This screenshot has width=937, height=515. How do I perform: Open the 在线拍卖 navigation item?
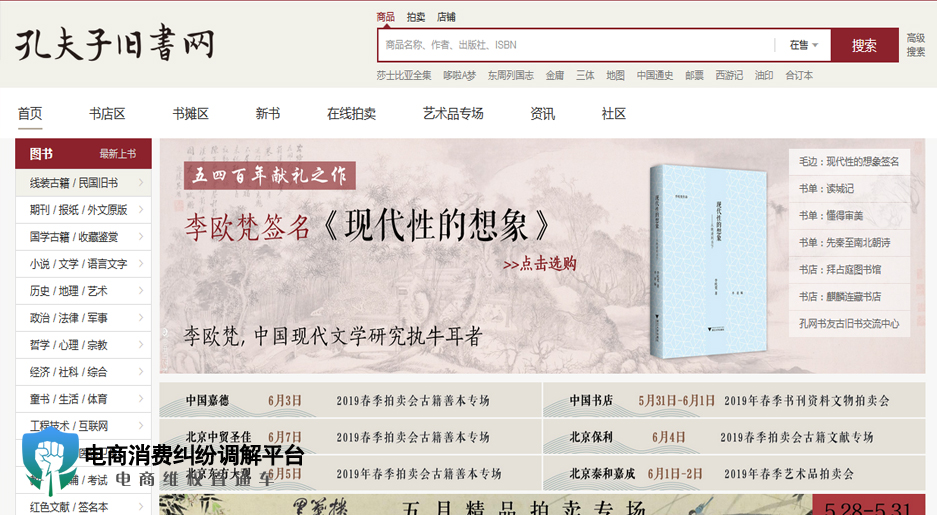[351, 114]
